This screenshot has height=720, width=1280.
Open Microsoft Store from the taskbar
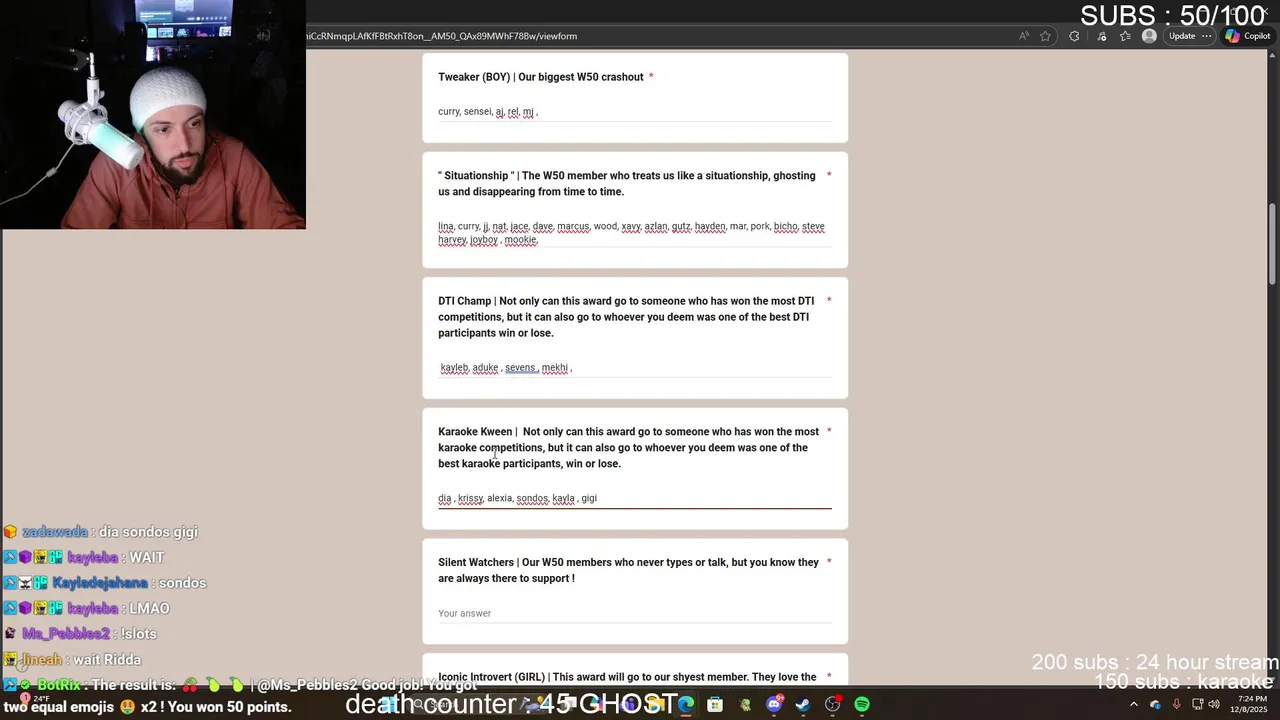(715, 705)
